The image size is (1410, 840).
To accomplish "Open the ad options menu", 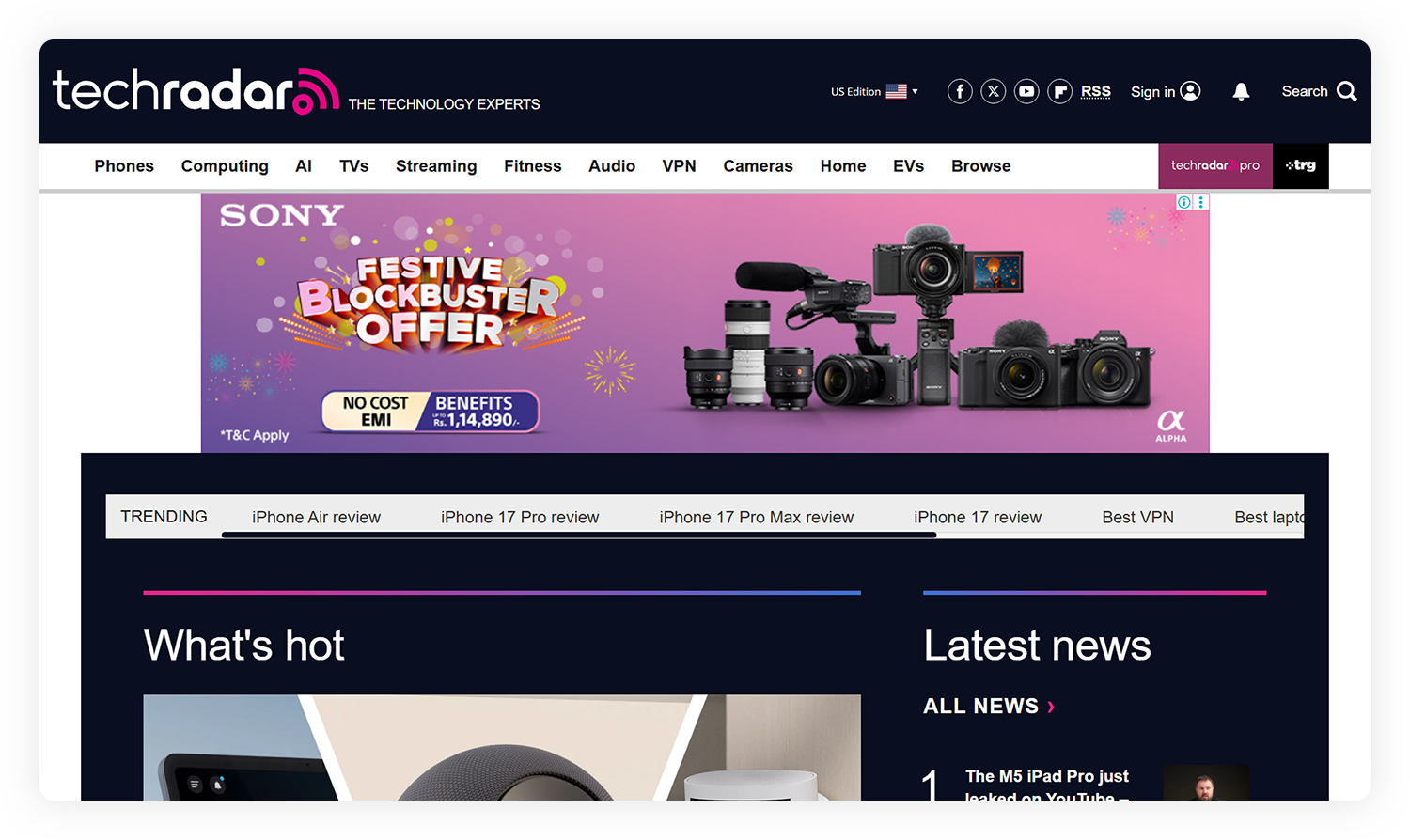I will [1200, 202].
